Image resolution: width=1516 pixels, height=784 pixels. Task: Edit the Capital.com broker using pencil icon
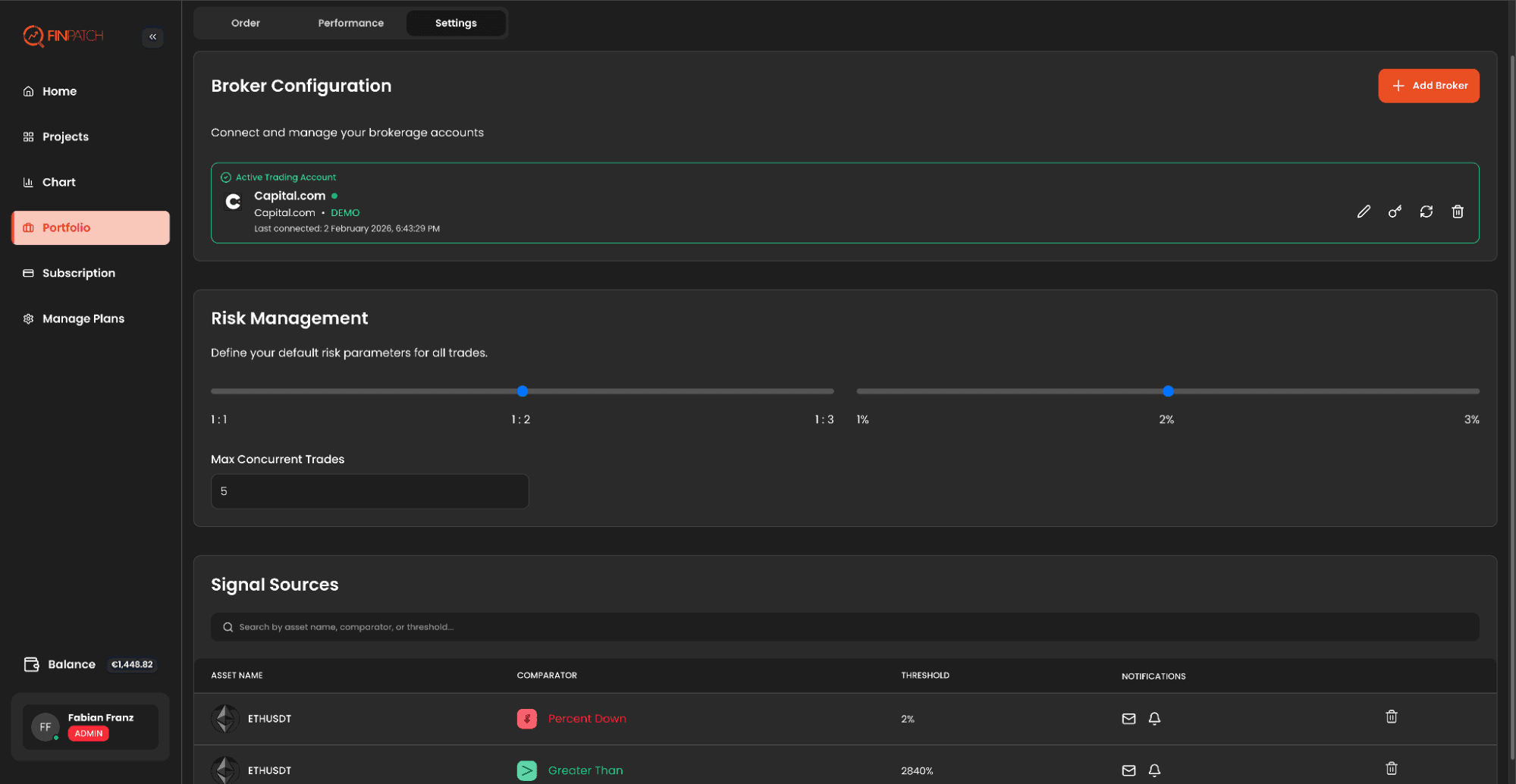(x=1363, y=212)
